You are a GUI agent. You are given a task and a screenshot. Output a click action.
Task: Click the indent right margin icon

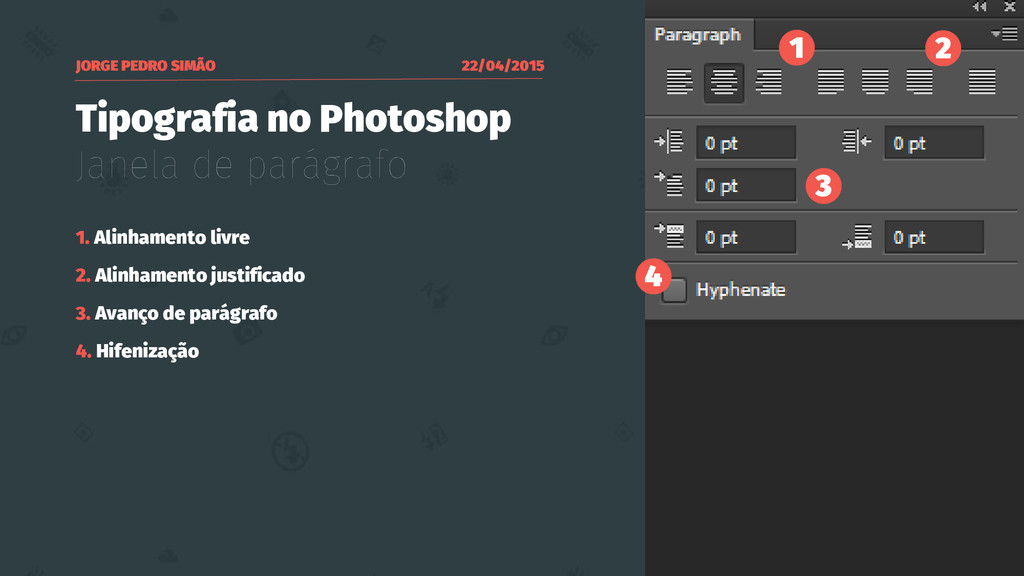click(857, 142)
